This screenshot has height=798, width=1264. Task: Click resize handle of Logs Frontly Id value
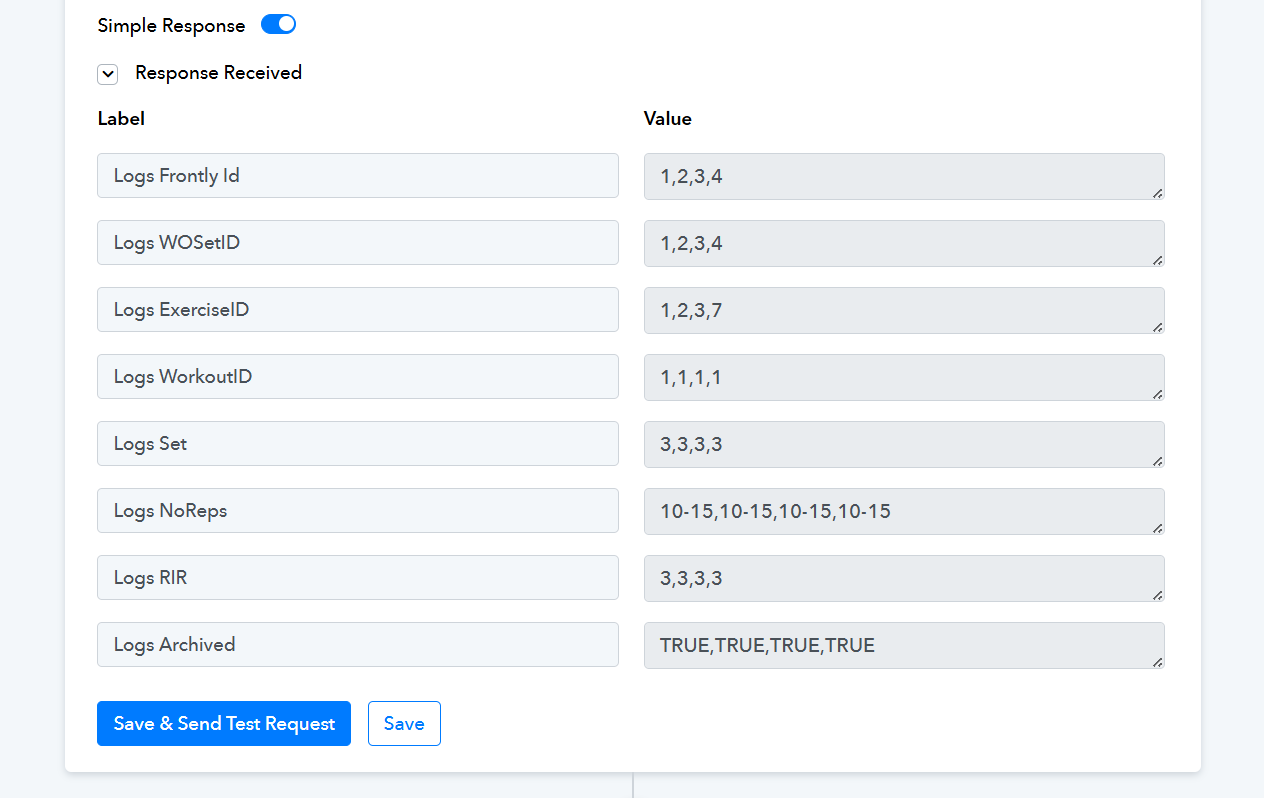click(1157, 193)
